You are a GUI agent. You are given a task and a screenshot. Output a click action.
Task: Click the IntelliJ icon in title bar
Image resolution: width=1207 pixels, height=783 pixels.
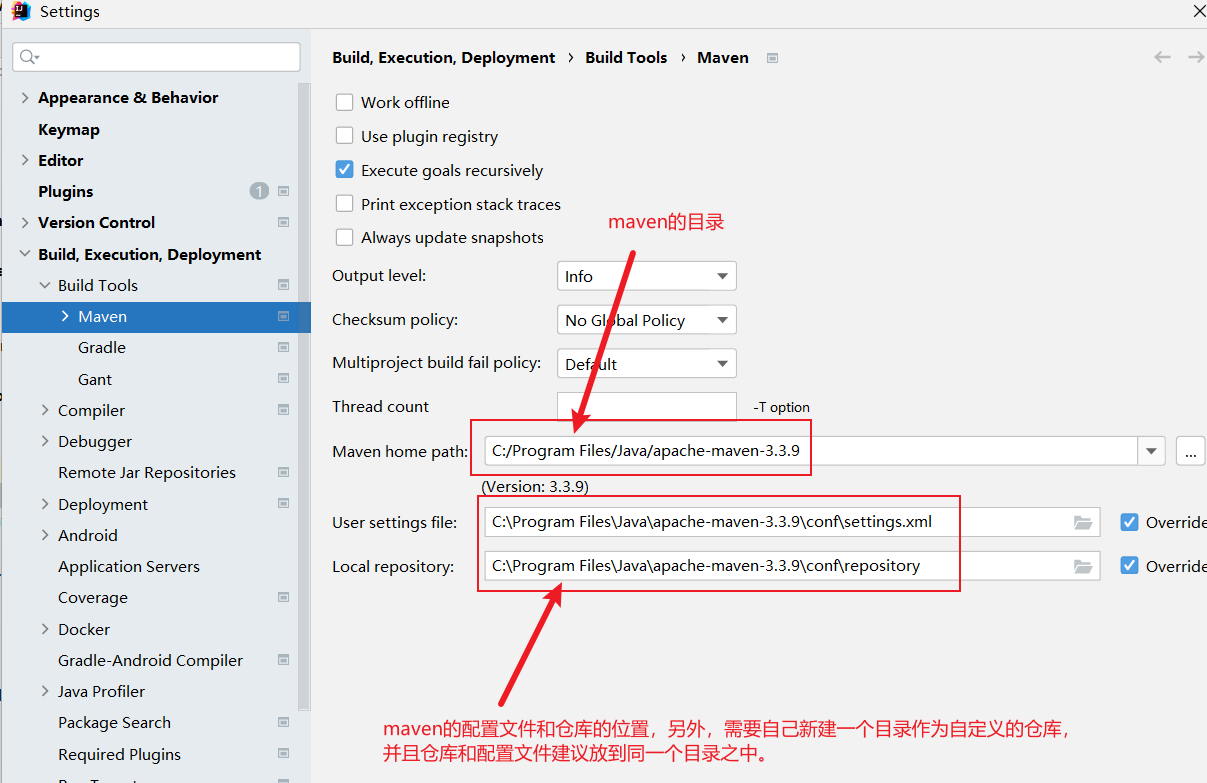tap(21, 12)
